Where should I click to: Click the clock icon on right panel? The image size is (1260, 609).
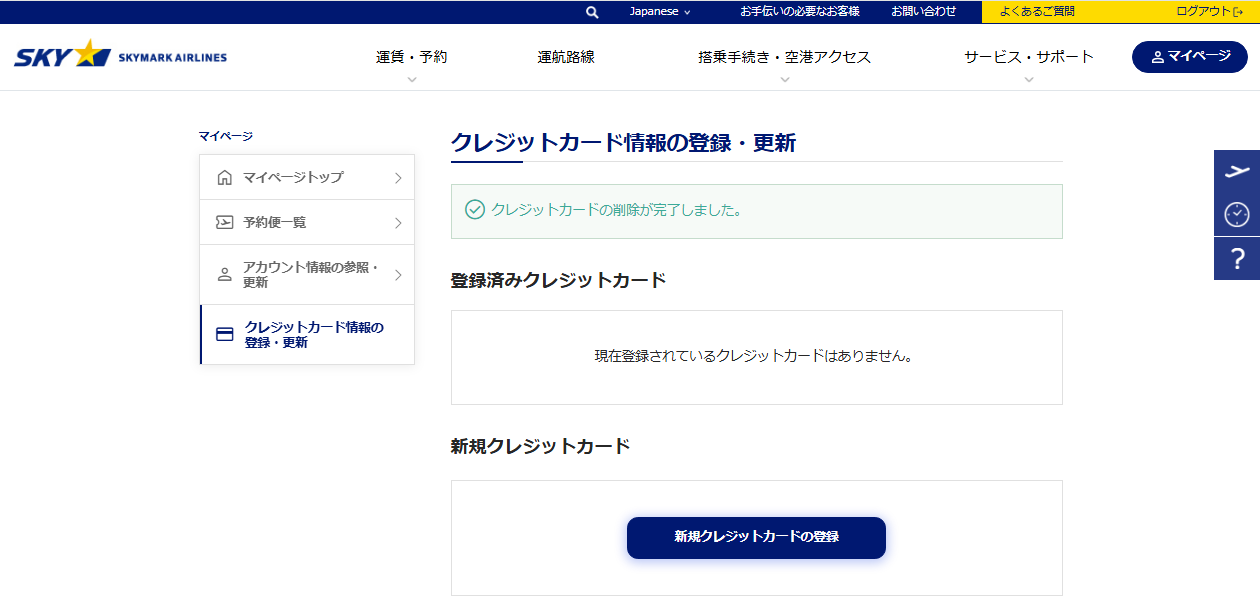(1237, 214)
